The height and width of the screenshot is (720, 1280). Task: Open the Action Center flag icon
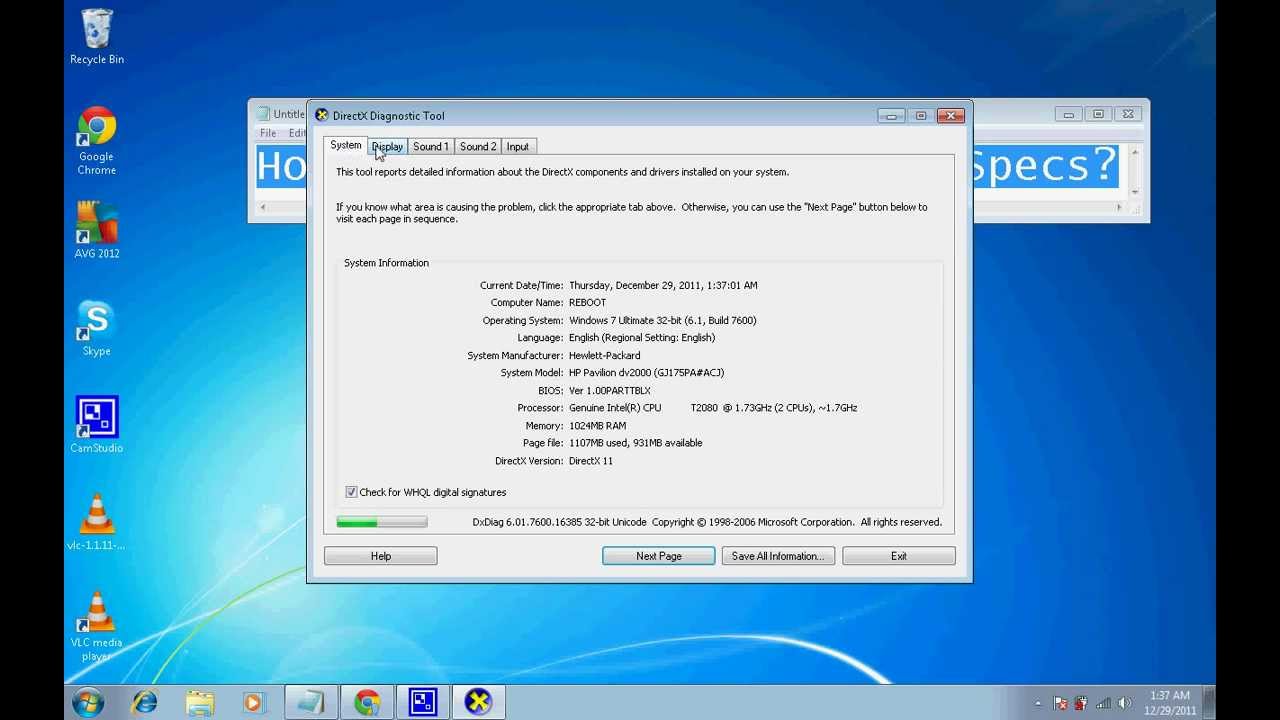pyautogui.click(x=1060, y=703)
